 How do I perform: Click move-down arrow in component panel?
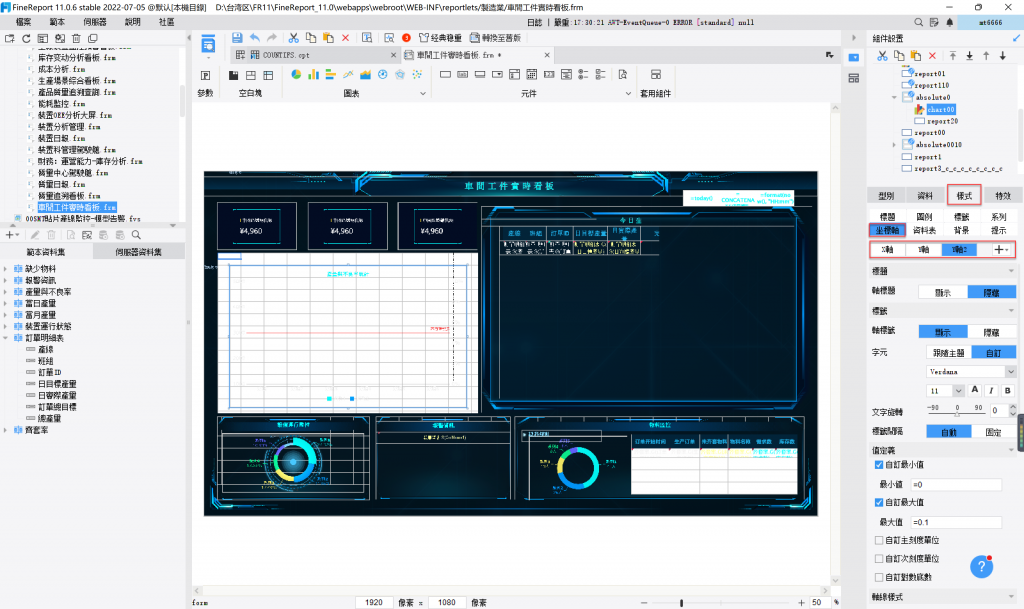pyautogui.click(x=1003, y=56)
